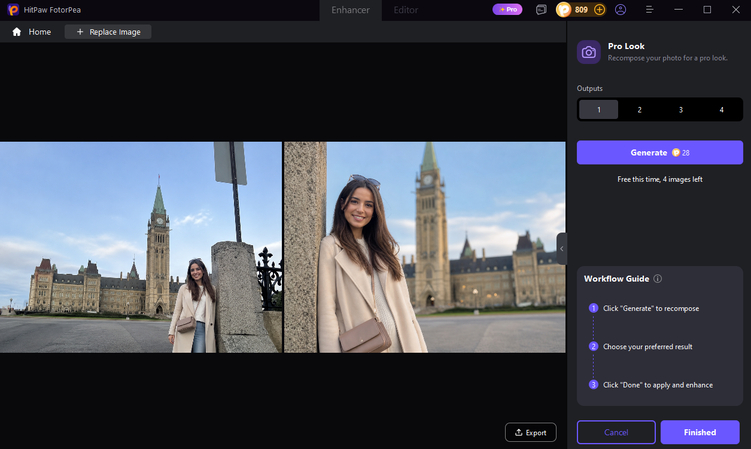The image size is (751, 449).
Task: Click the recomposed photo on the right
Action: tap(424, 247)
